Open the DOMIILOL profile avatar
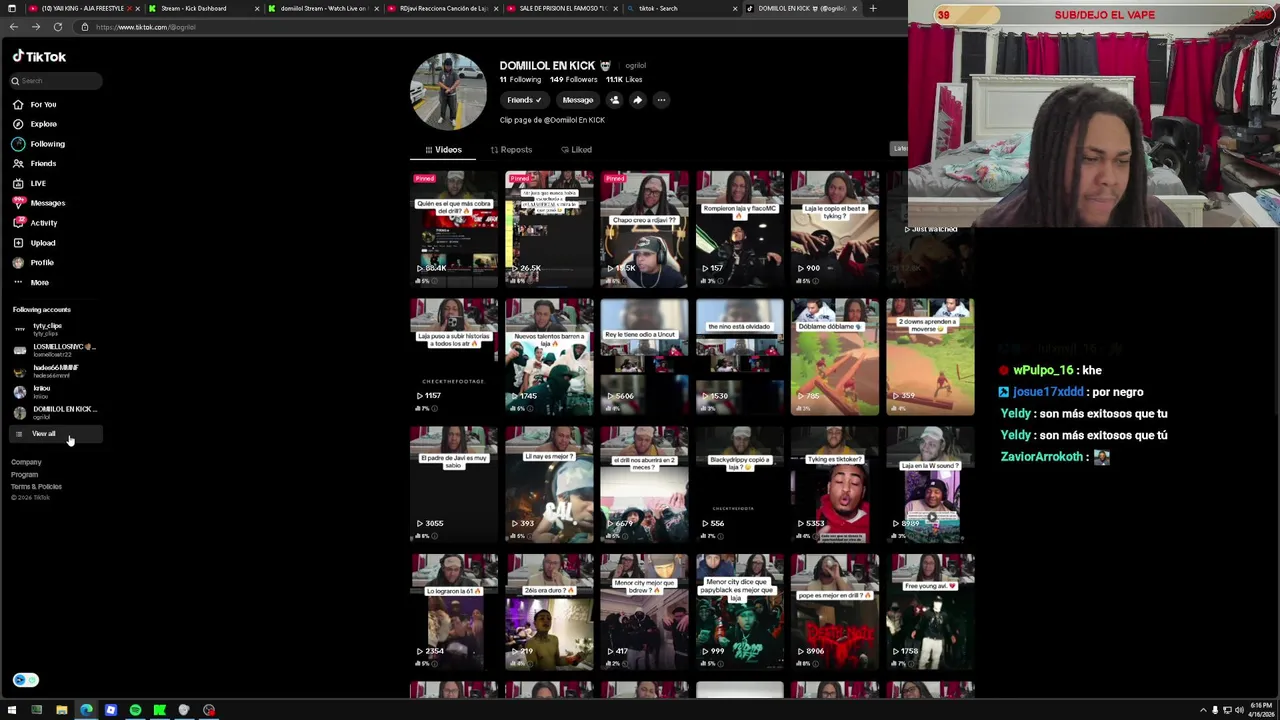1280x720 pixels. (x=449, y=92)
